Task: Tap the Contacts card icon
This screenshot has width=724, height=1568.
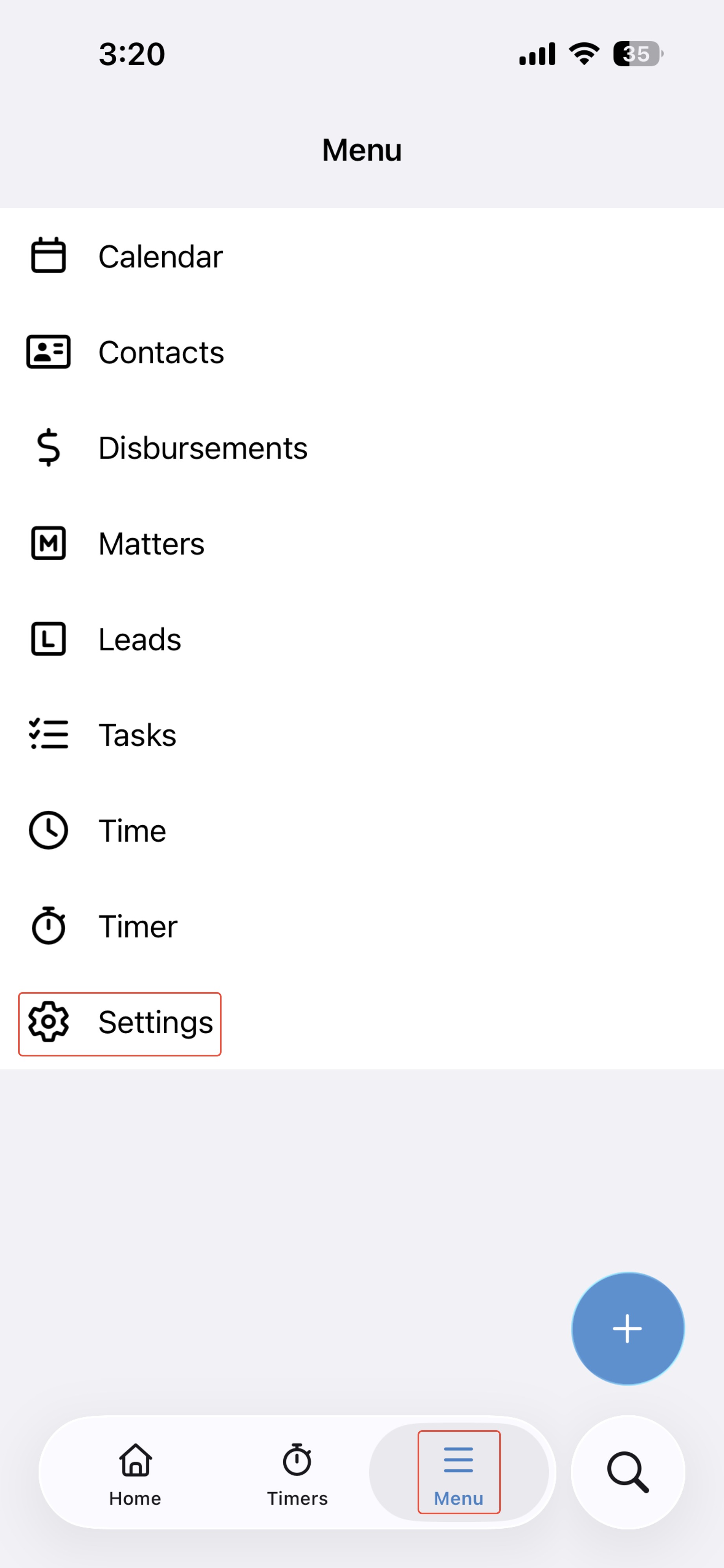Action: [48, 352]
